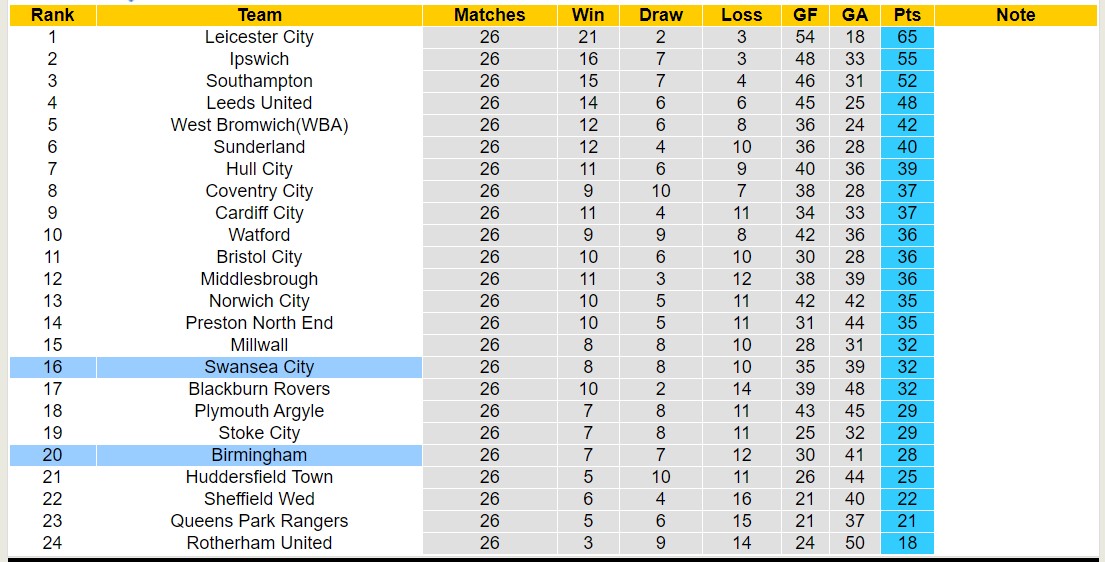Click the Rotherham United team name
The image size is (1105, 562).
tap(259, 543)
